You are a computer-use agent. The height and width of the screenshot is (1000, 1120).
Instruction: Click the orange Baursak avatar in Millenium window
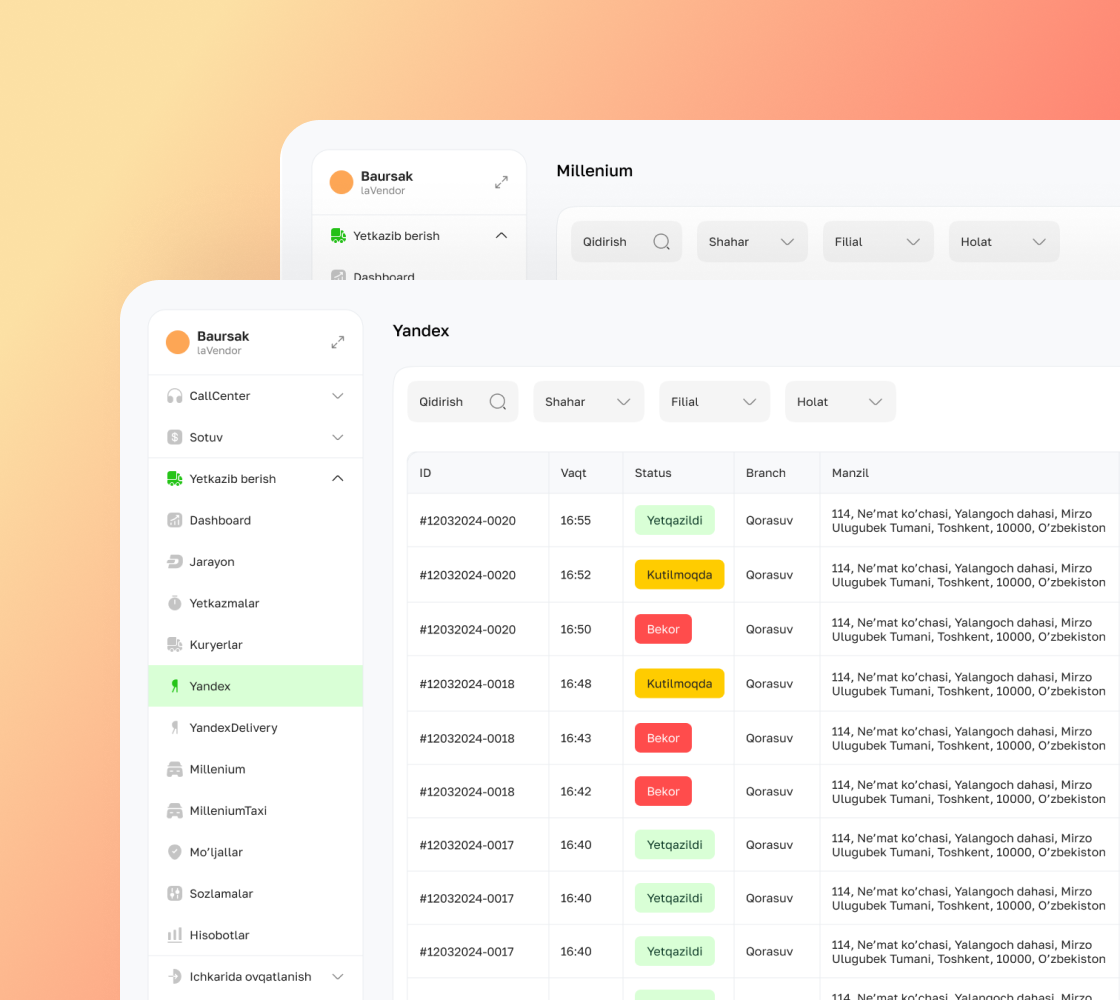341,182
